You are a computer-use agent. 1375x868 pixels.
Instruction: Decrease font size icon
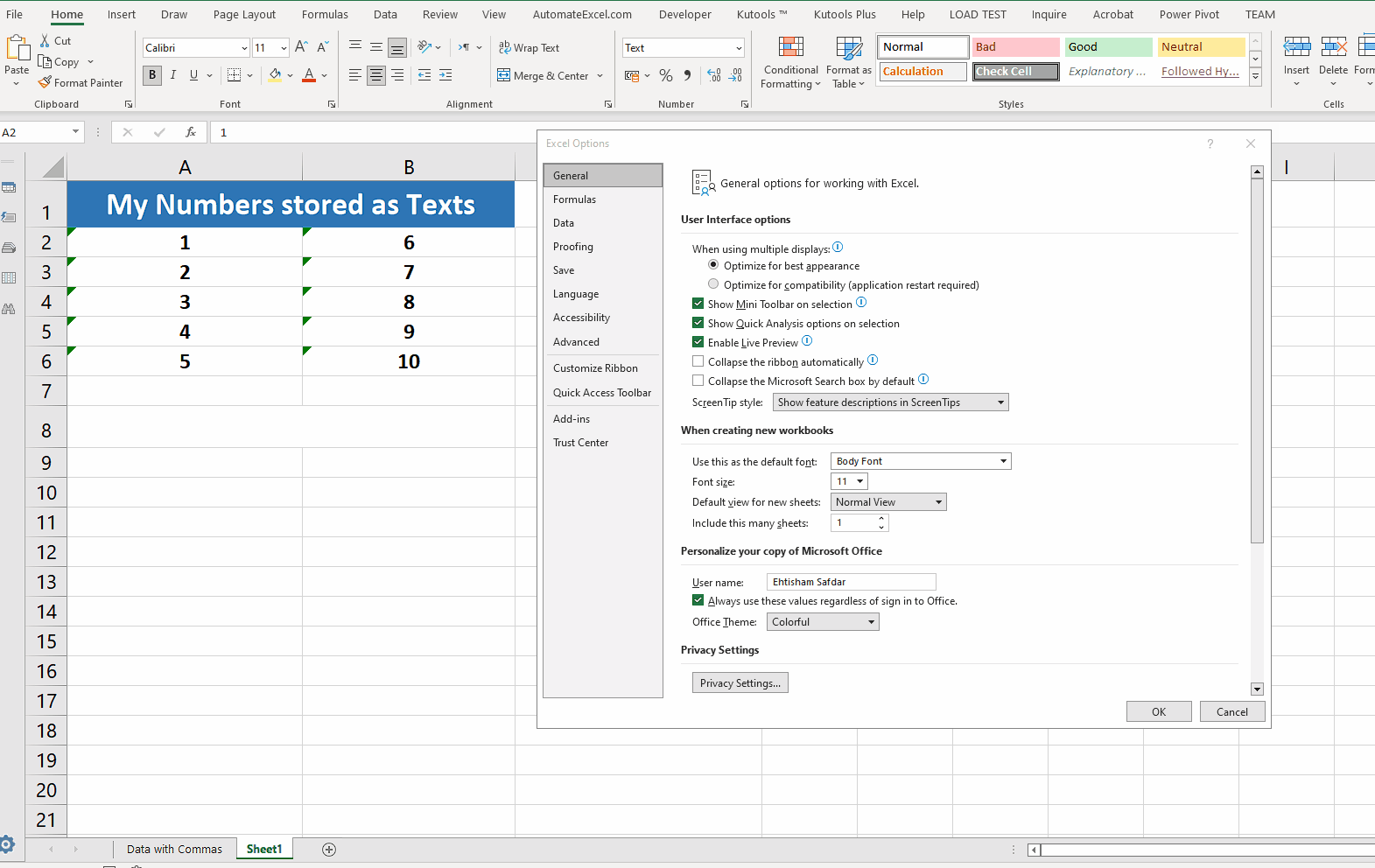pos(323,47)
